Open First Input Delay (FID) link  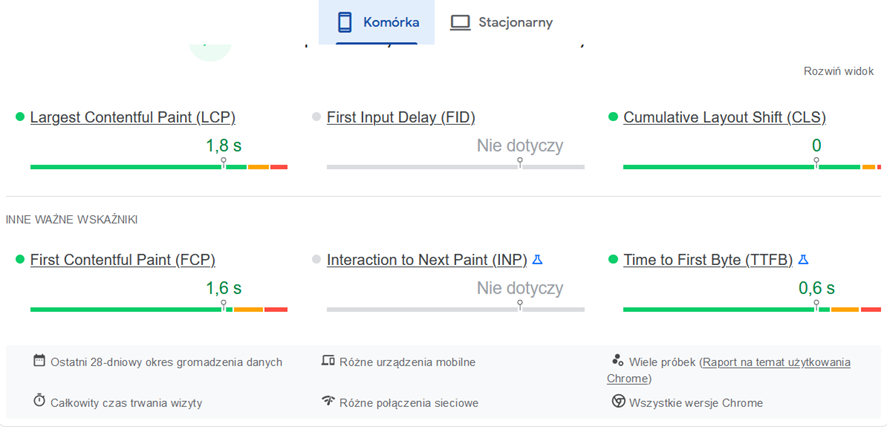tap(424, 117)
